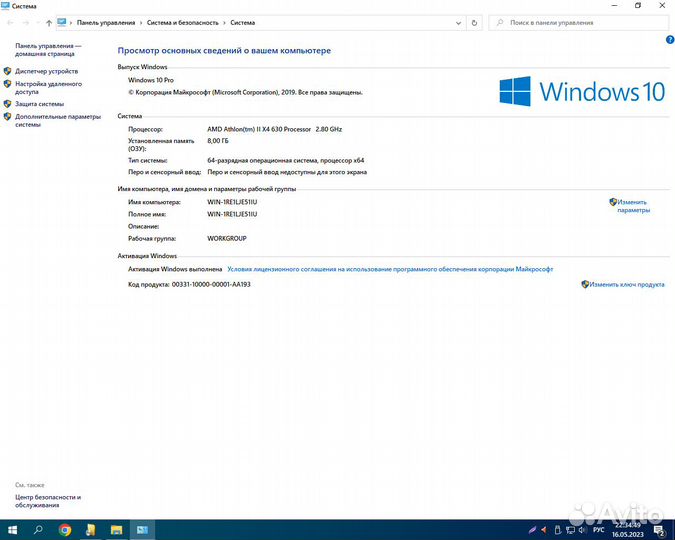Open Настройка удаленного доступа link
The image size is (675, 540).
click(x=48, y=88)
